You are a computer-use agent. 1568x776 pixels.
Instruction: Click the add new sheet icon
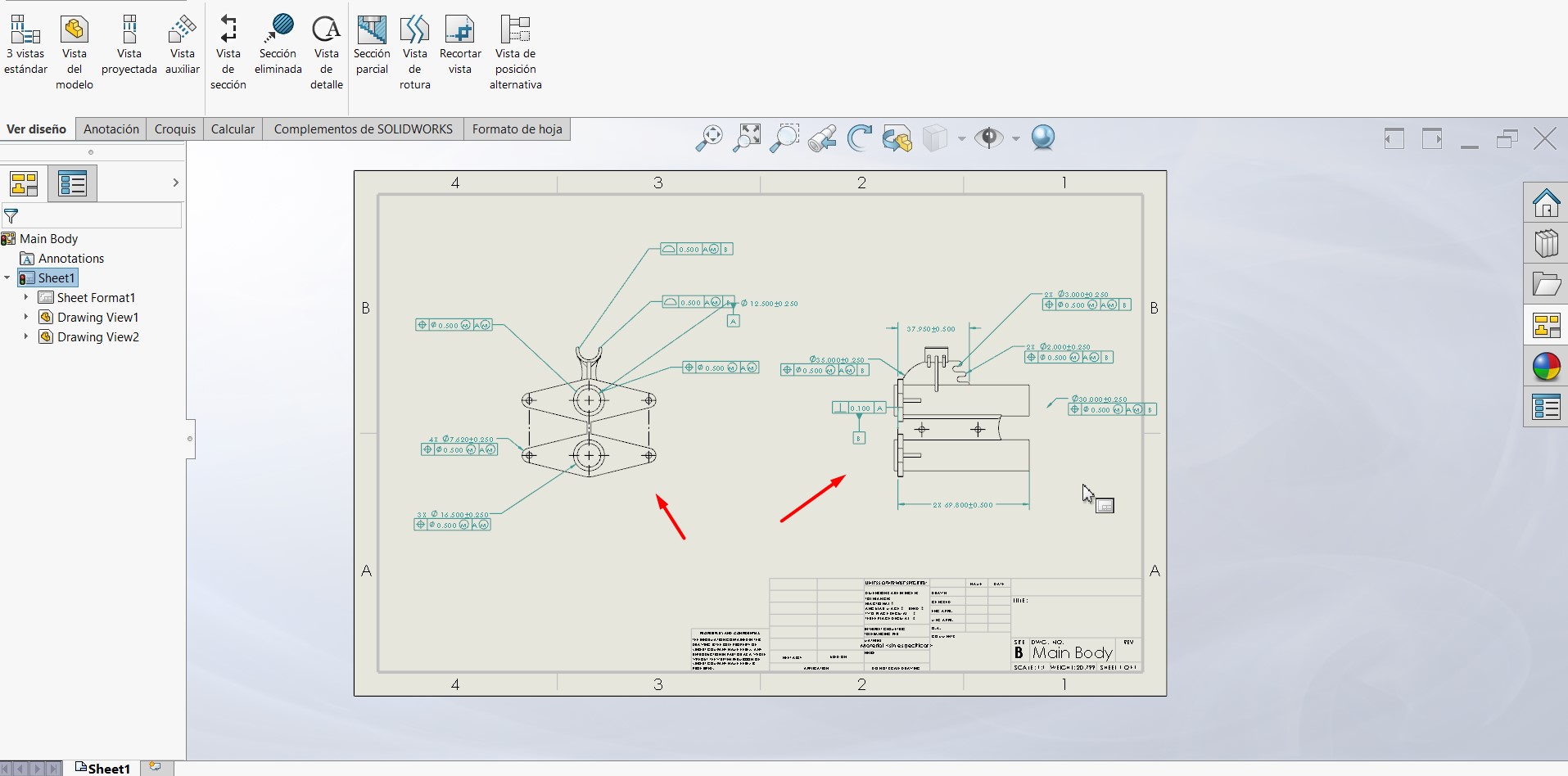[155, 767]
